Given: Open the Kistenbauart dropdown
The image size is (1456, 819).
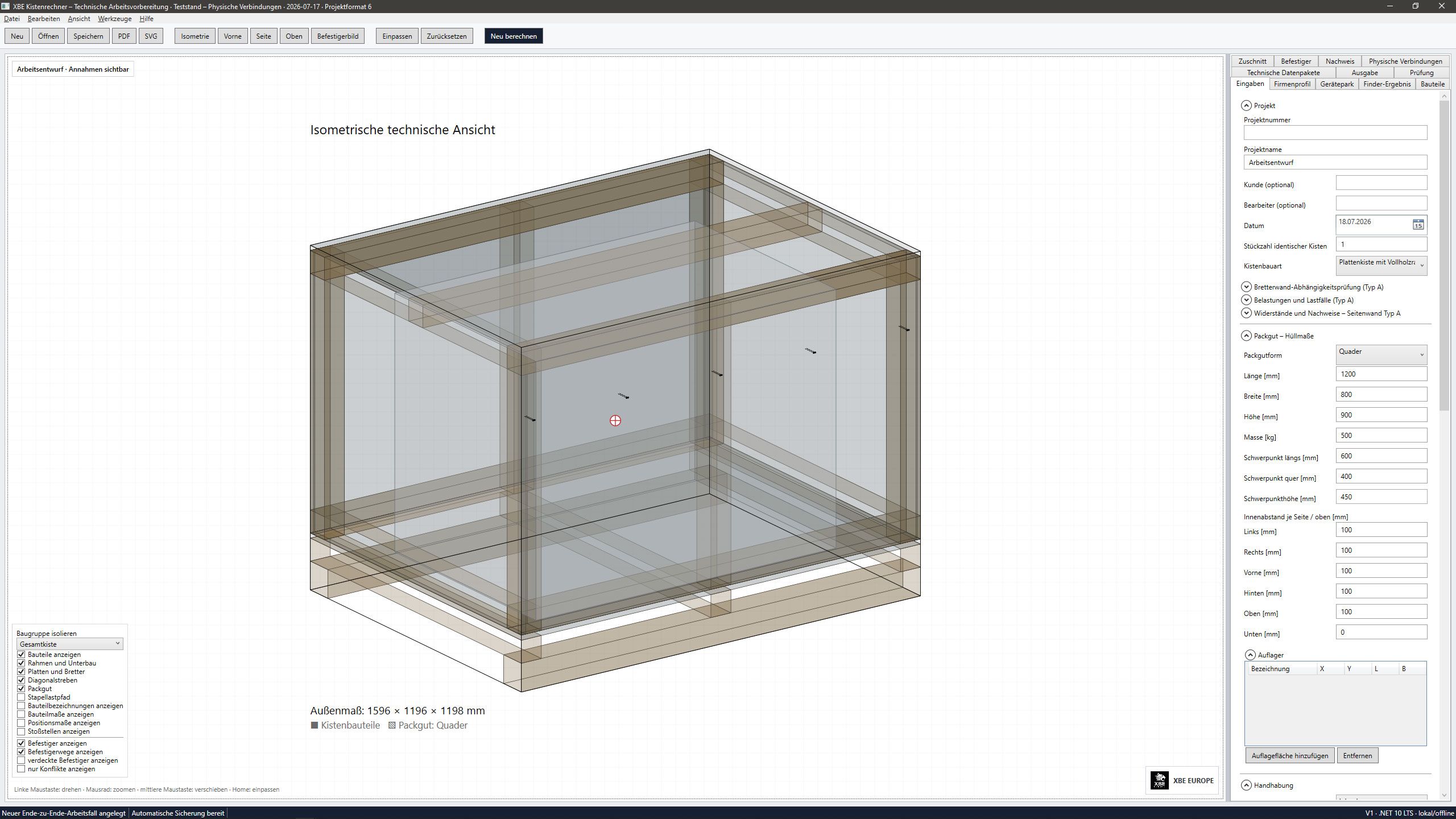Looking at the screenshot, I should (x=1381, y=265).
